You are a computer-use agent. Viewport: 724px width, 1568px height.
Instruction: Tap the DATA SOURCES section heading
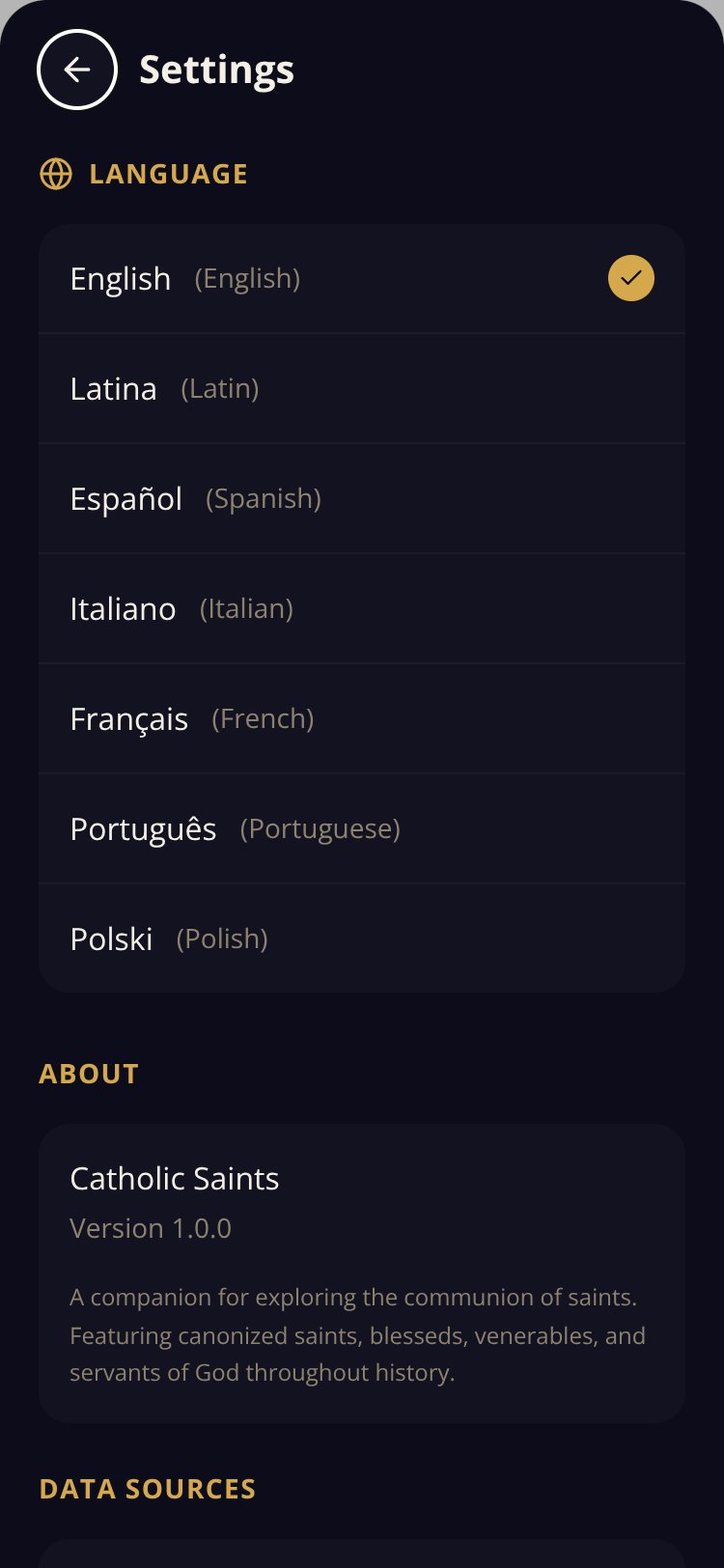148,1489
